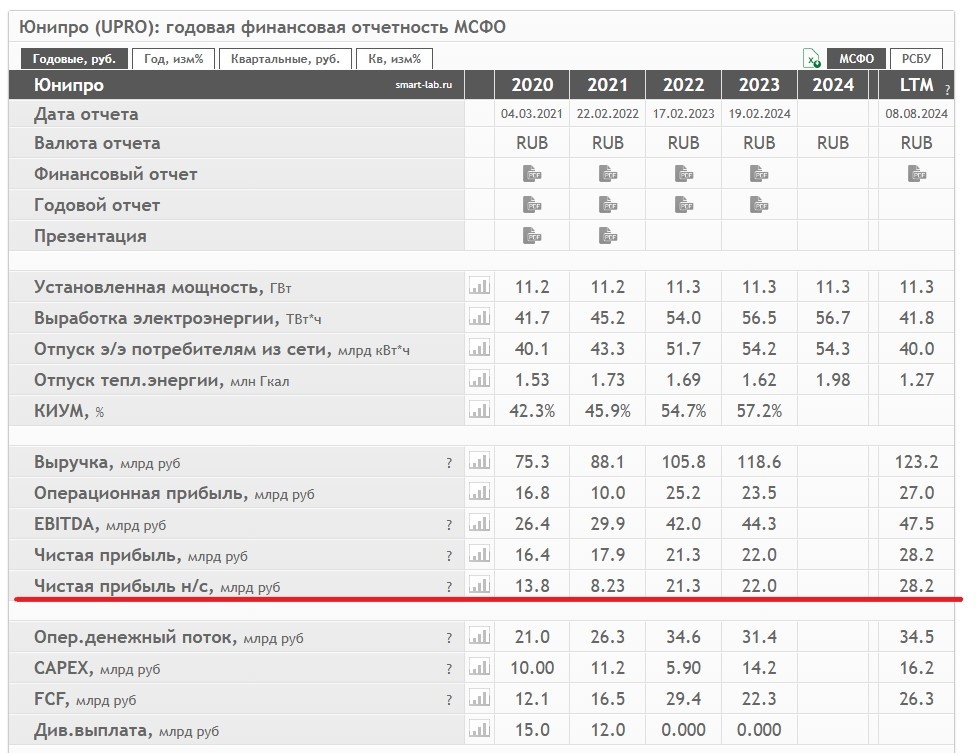Click the 2020 column header
The height and width of the screenshot is (753, 979).
(532, 85)
